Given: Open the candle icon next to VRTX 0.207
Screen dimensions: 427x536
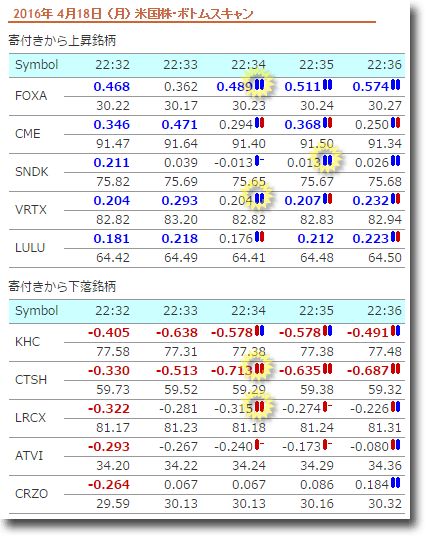Looking at the screenshot, I should pos(328,198).
